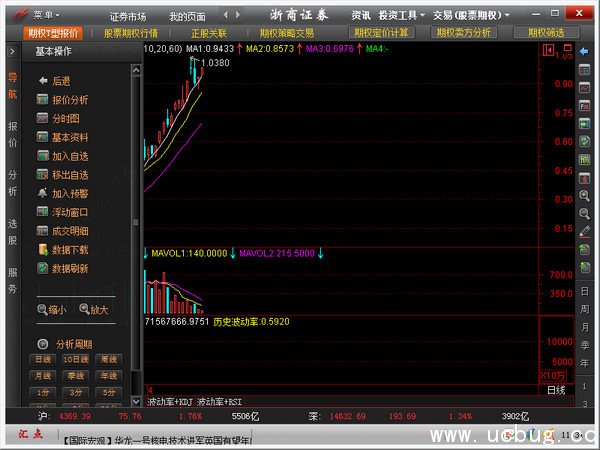Open the 资讯 menu
Image resolution: width=600 pixels, height=450 pixels.
[361, 15]
